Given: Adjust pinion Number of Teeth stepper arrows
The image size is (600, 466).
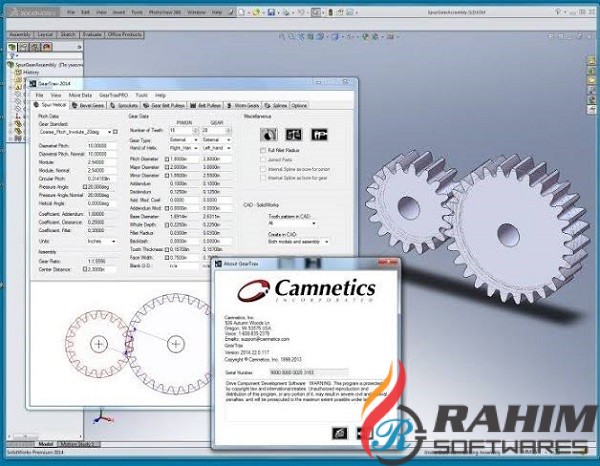Looking at the screenshot, I should (x=196, y=130).
